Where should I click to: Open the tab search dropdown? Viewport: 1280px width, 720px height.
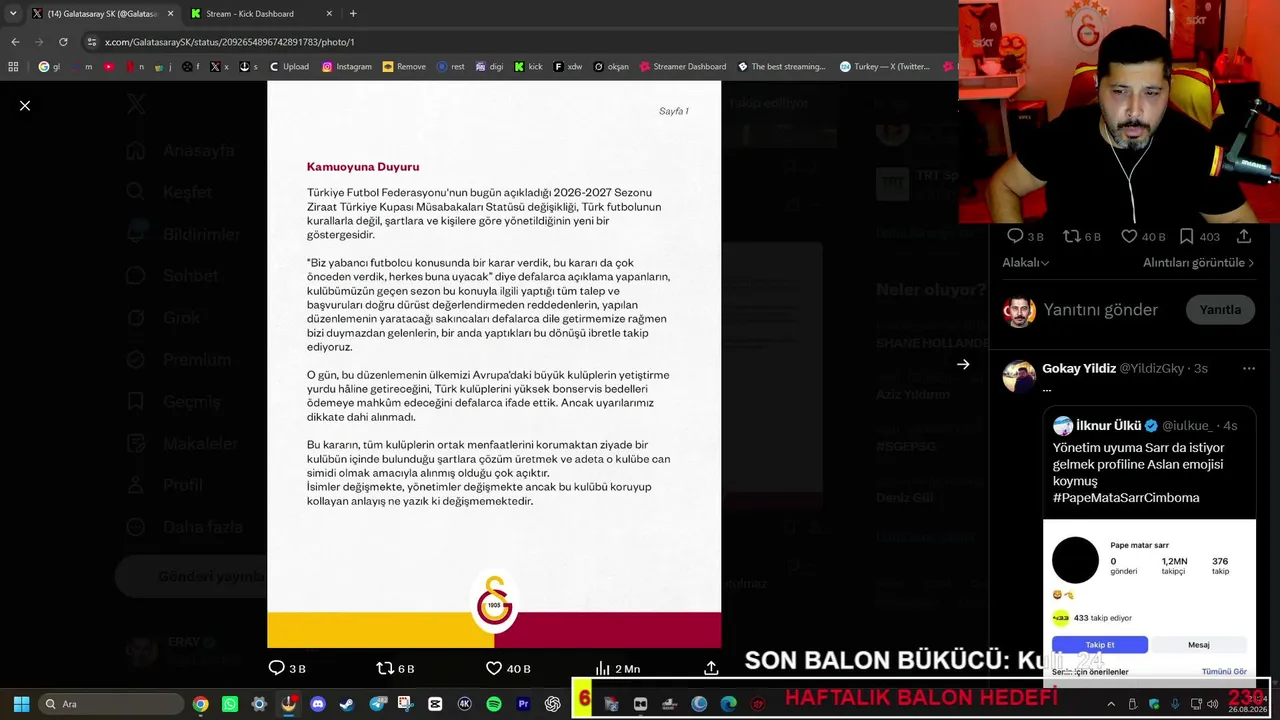point(12,14)
